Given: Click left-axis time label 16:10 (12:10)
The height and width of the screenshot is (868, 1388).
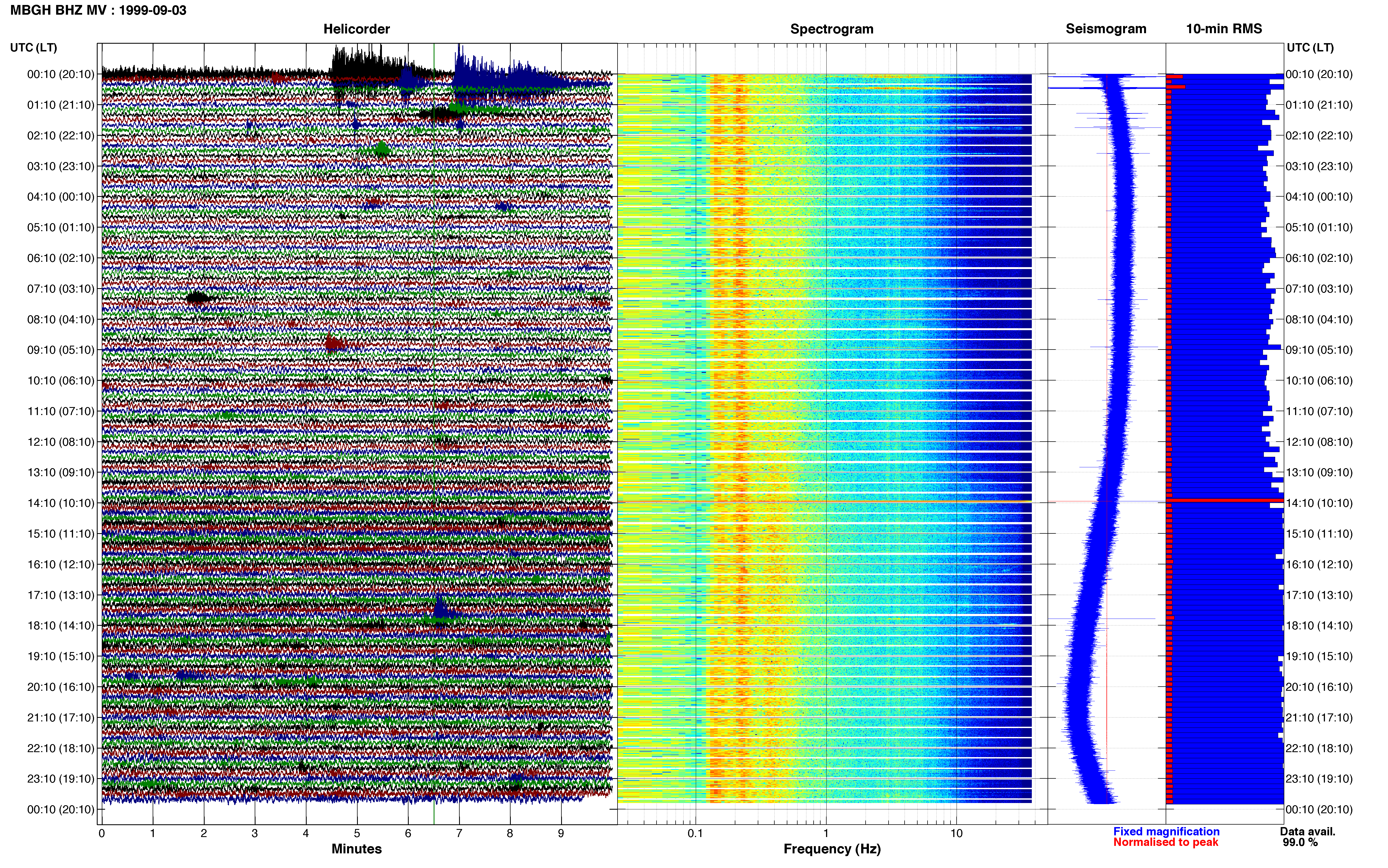Looking at the screenshot, I should coord(61,564).
